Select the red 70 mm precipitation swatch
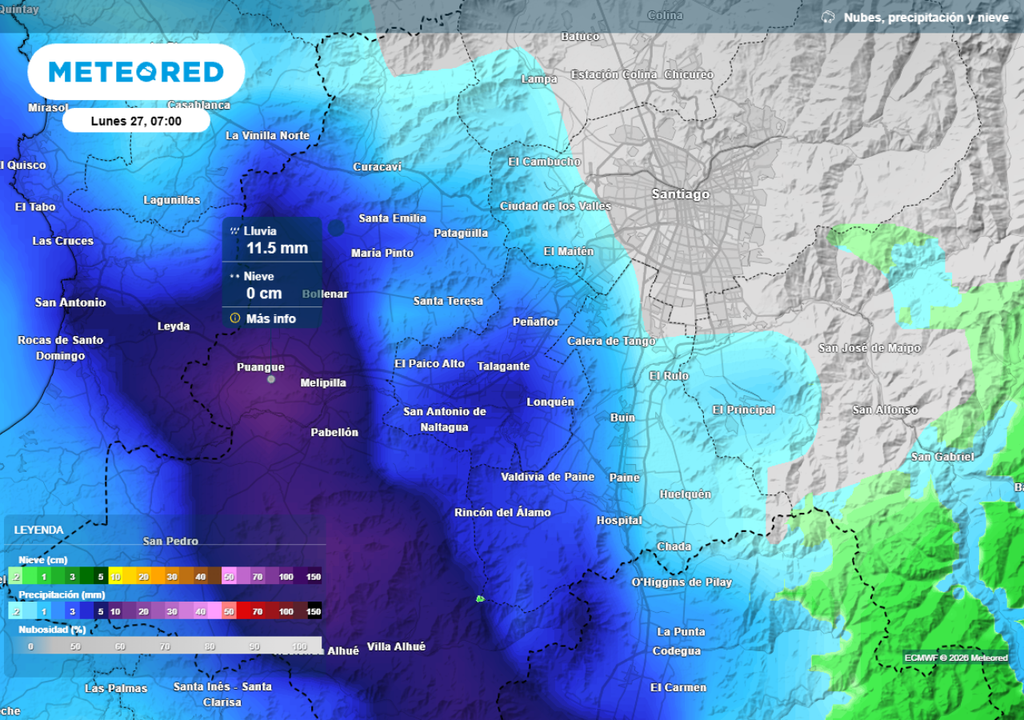The image size is (1024, 720). pos(257,612)
